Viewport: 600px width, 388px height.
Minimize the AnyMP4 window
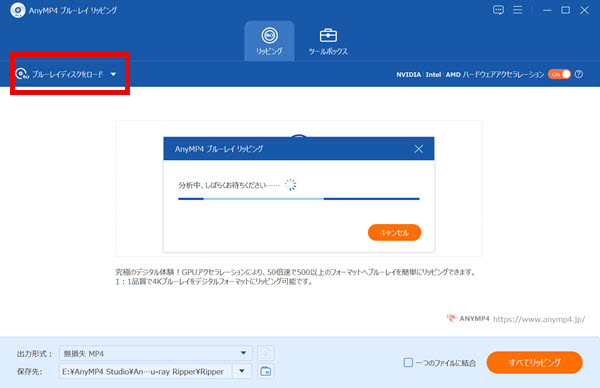pyautogui.click(x=547, y=10)
